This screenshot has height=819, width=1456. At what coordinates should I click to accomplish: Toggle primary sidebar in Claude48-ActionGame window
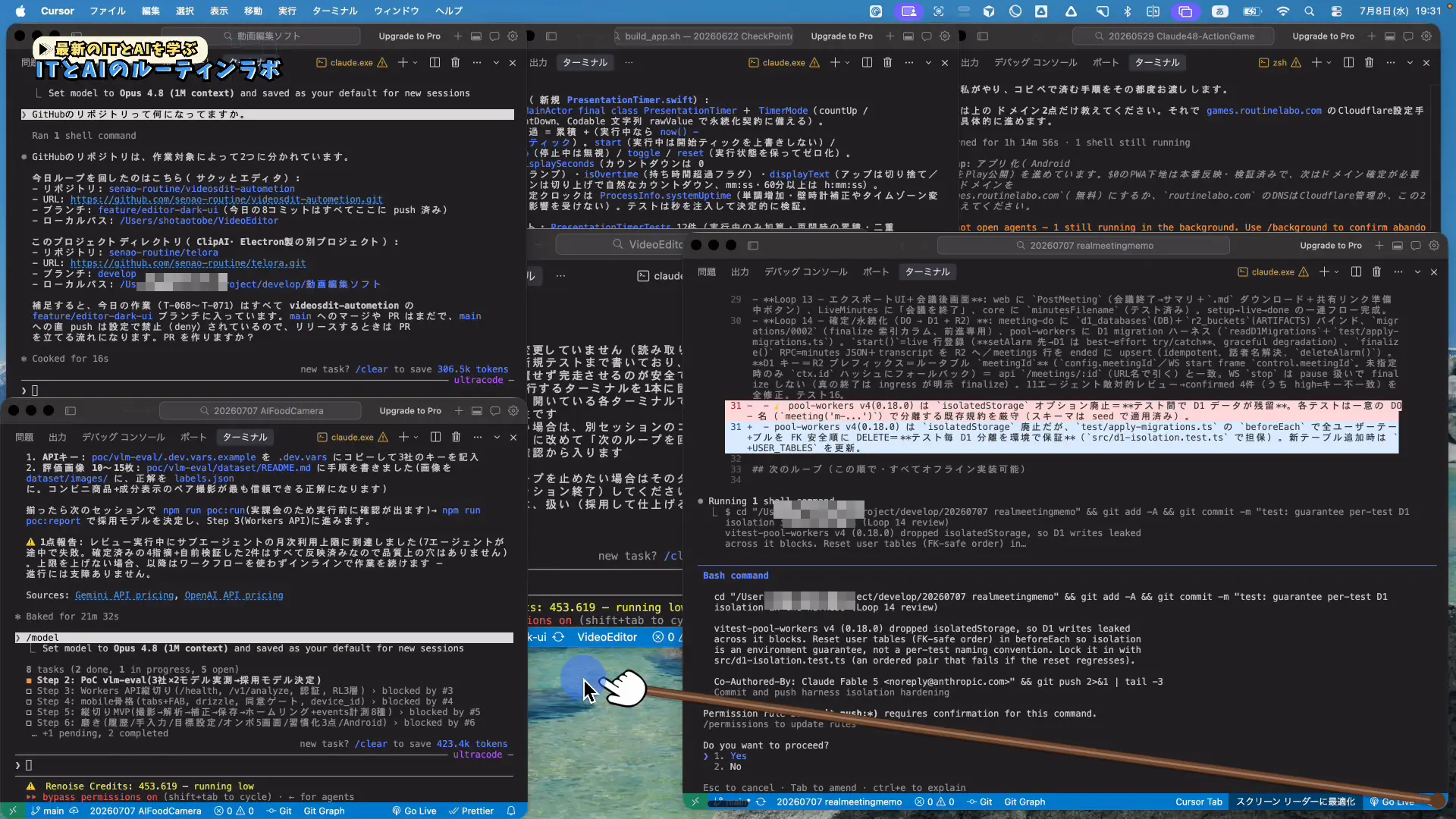[983, 36]
